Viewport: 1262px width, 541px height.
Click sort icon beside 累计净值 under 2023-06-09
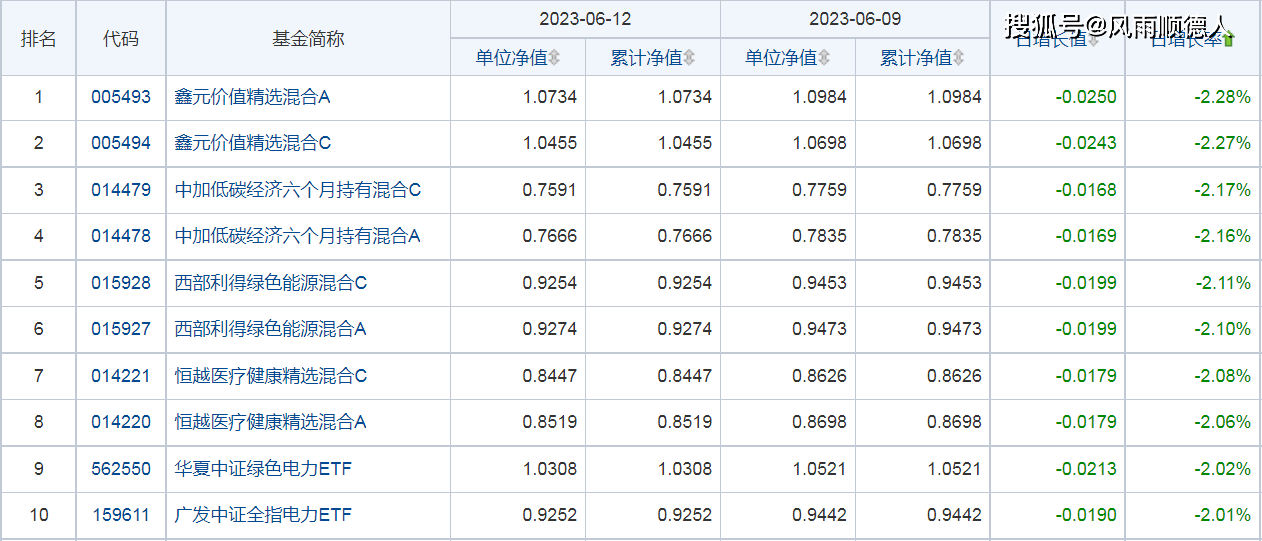pyautogui.click(x=959, y=59)
